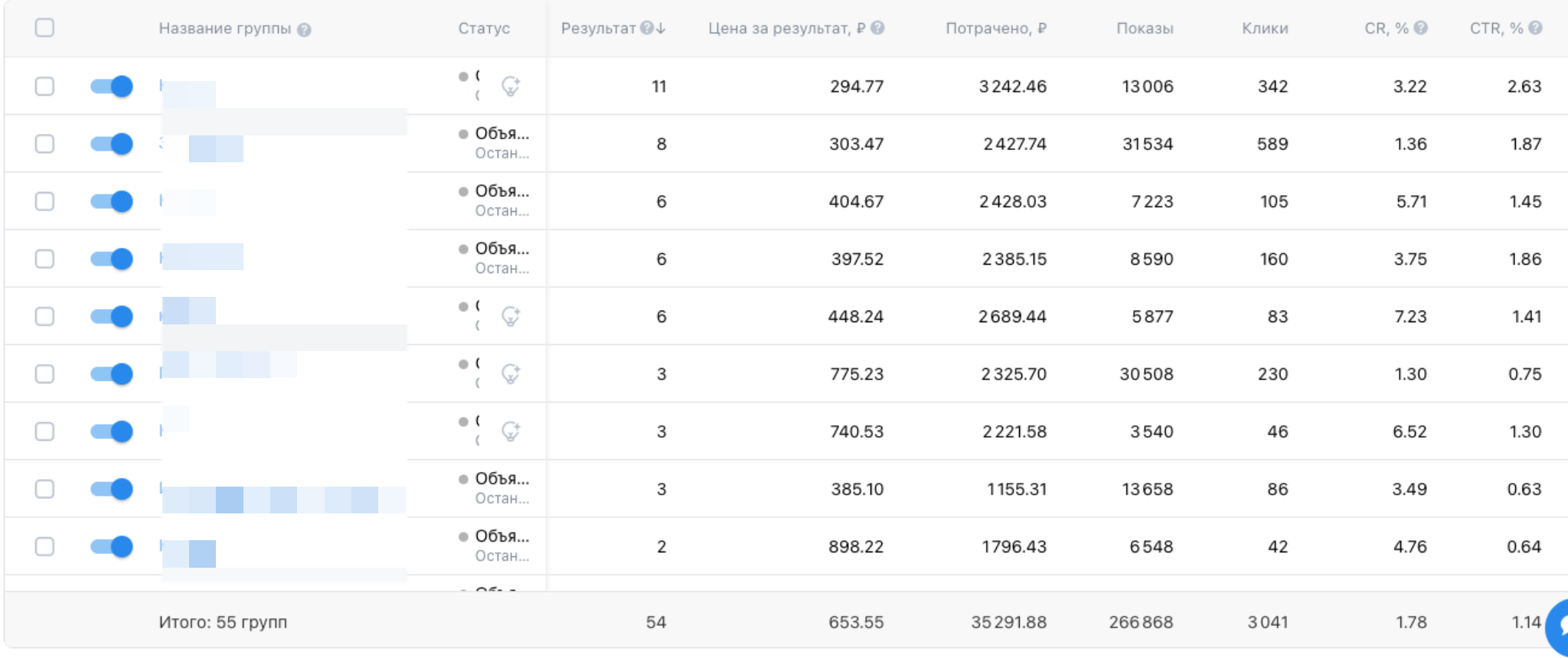1568x658 pixels.
Task: Click help icon next to Цена за результат
Action: [x=877, y=28]
